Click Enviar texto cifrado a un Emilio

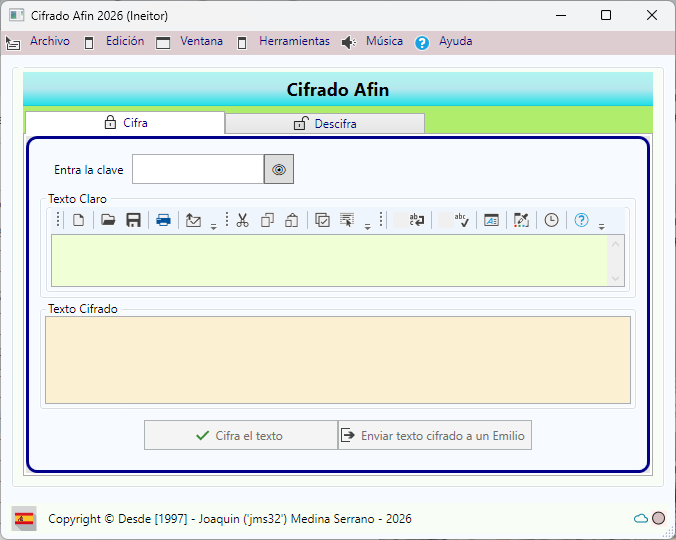(x=434, y=436)
